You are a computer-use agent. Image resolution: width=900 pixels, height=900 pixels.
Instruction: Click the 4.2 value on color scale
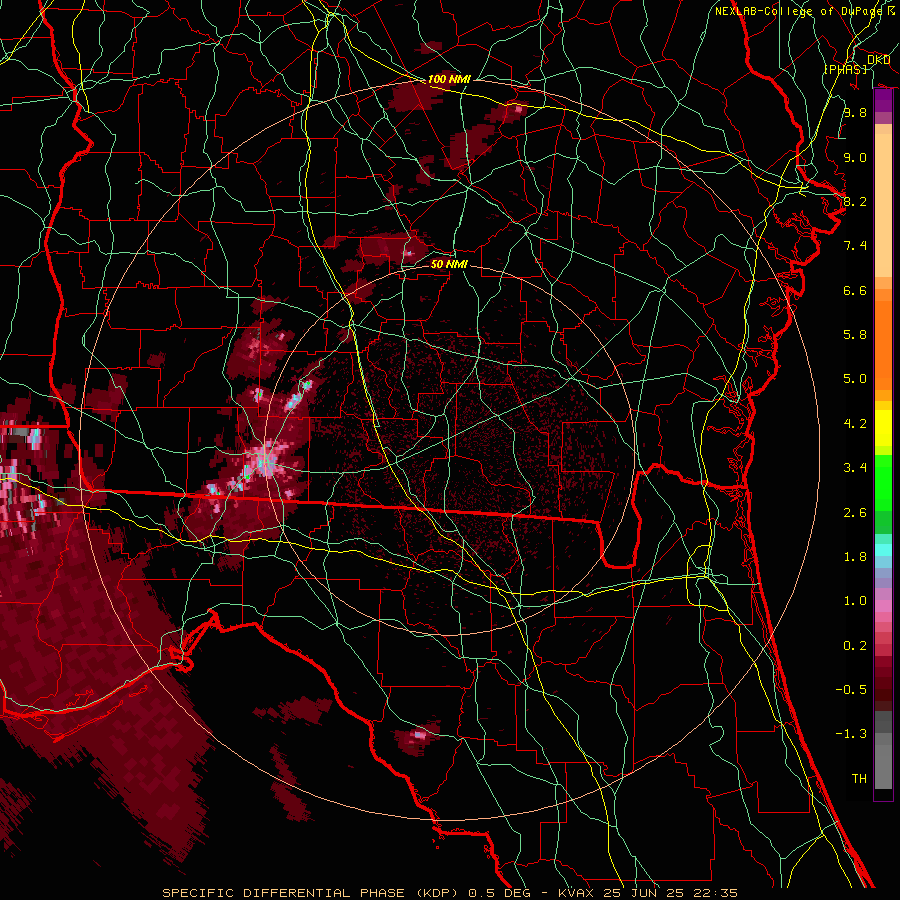pos(855,424)
